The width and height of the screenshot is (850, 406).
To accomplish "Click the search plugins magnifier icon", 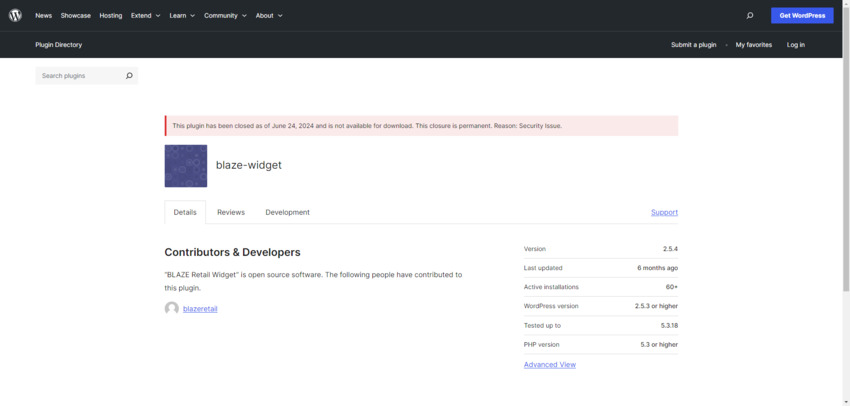I will point(129,76).
